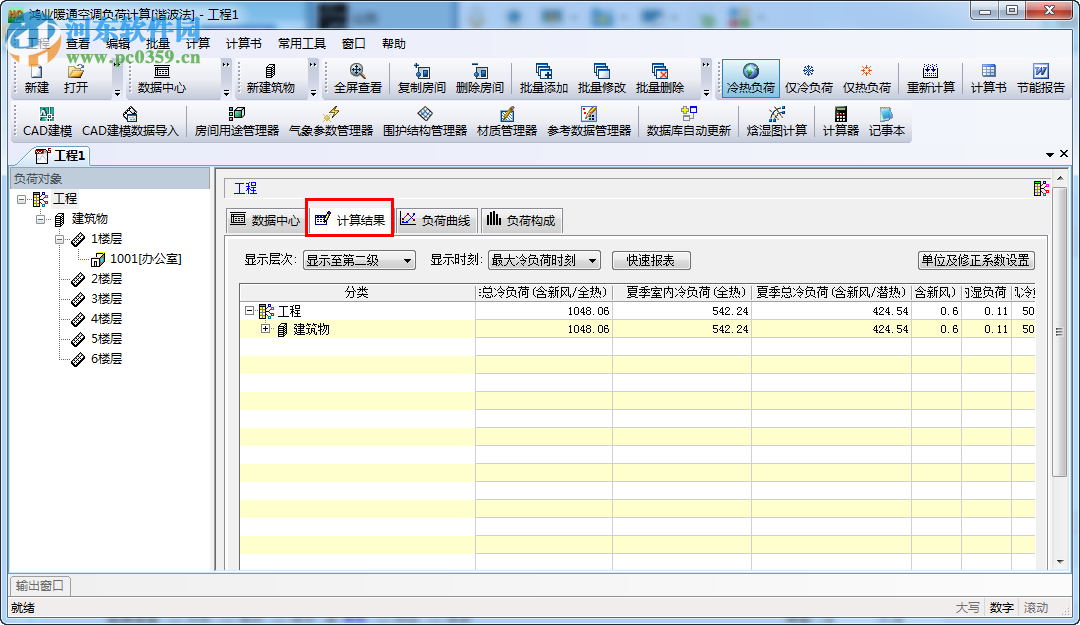Open 查看 menu
Image resolution: width=1080 pixels, height=625 pixels.
78,43
